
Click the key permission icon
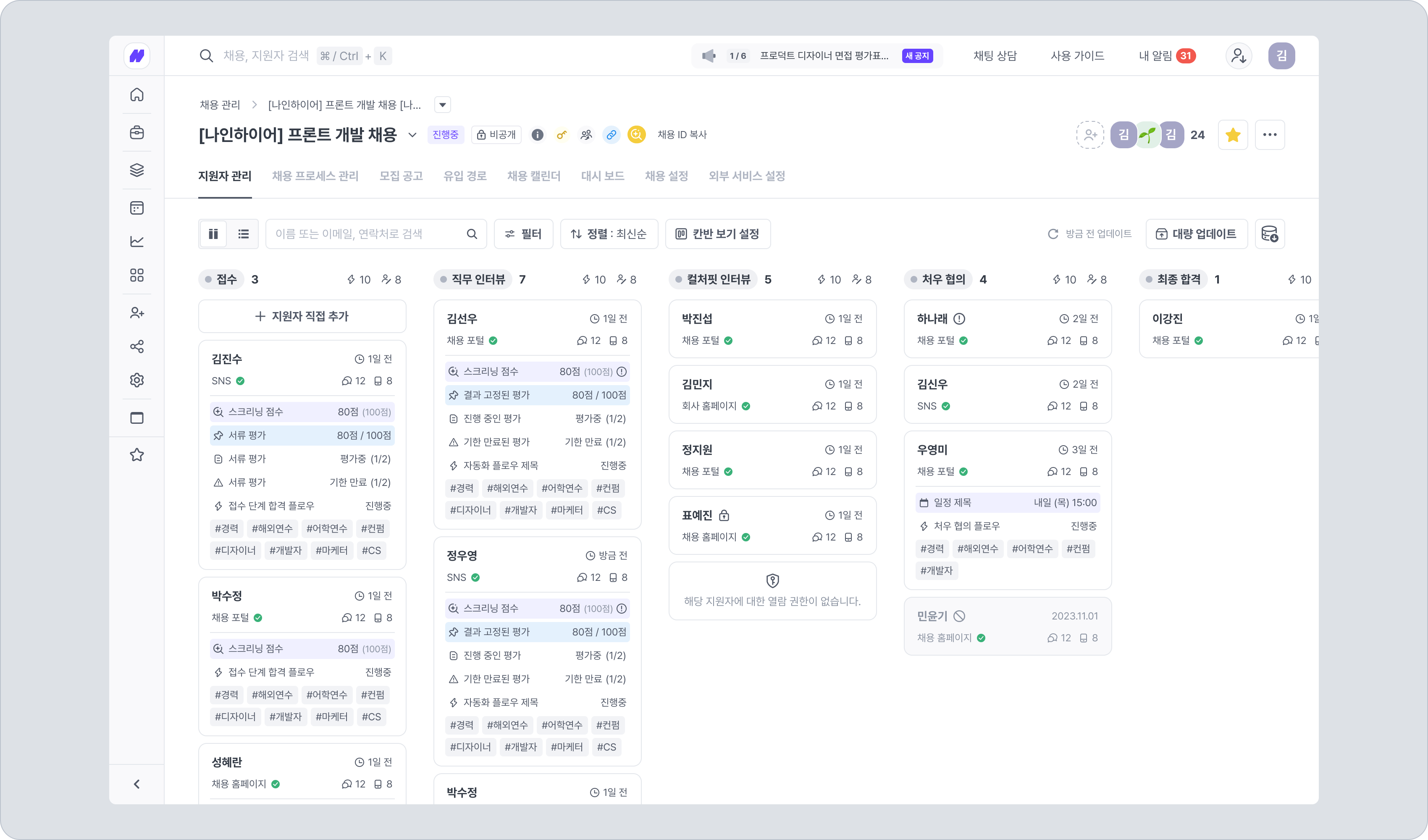562,135
